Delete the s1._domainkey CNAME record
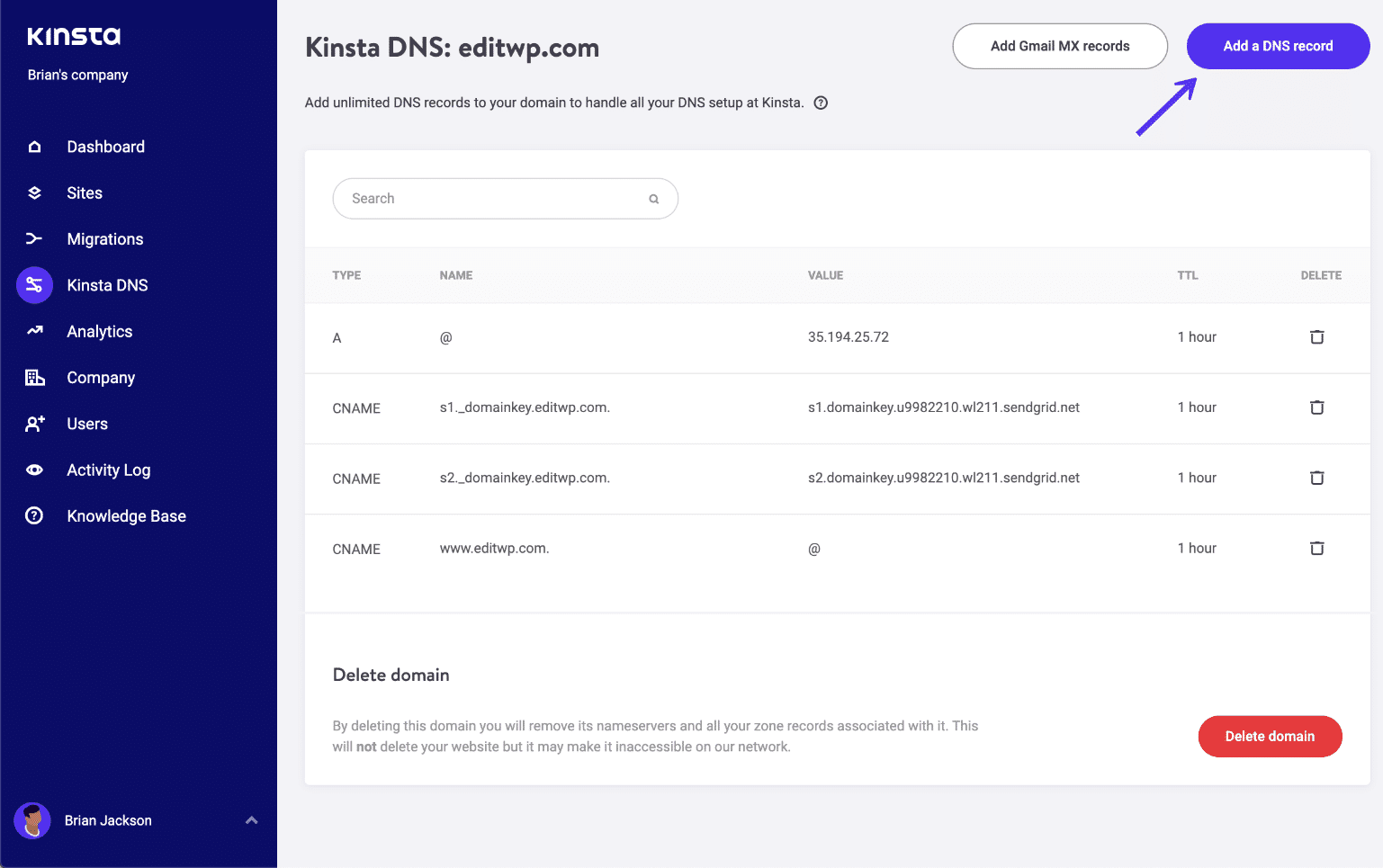 tap(1316, 407)
